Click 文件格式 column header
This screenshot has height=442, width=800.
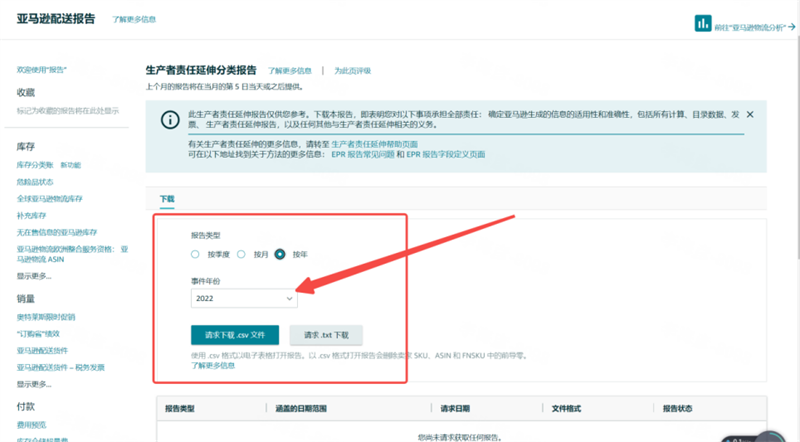566,408
